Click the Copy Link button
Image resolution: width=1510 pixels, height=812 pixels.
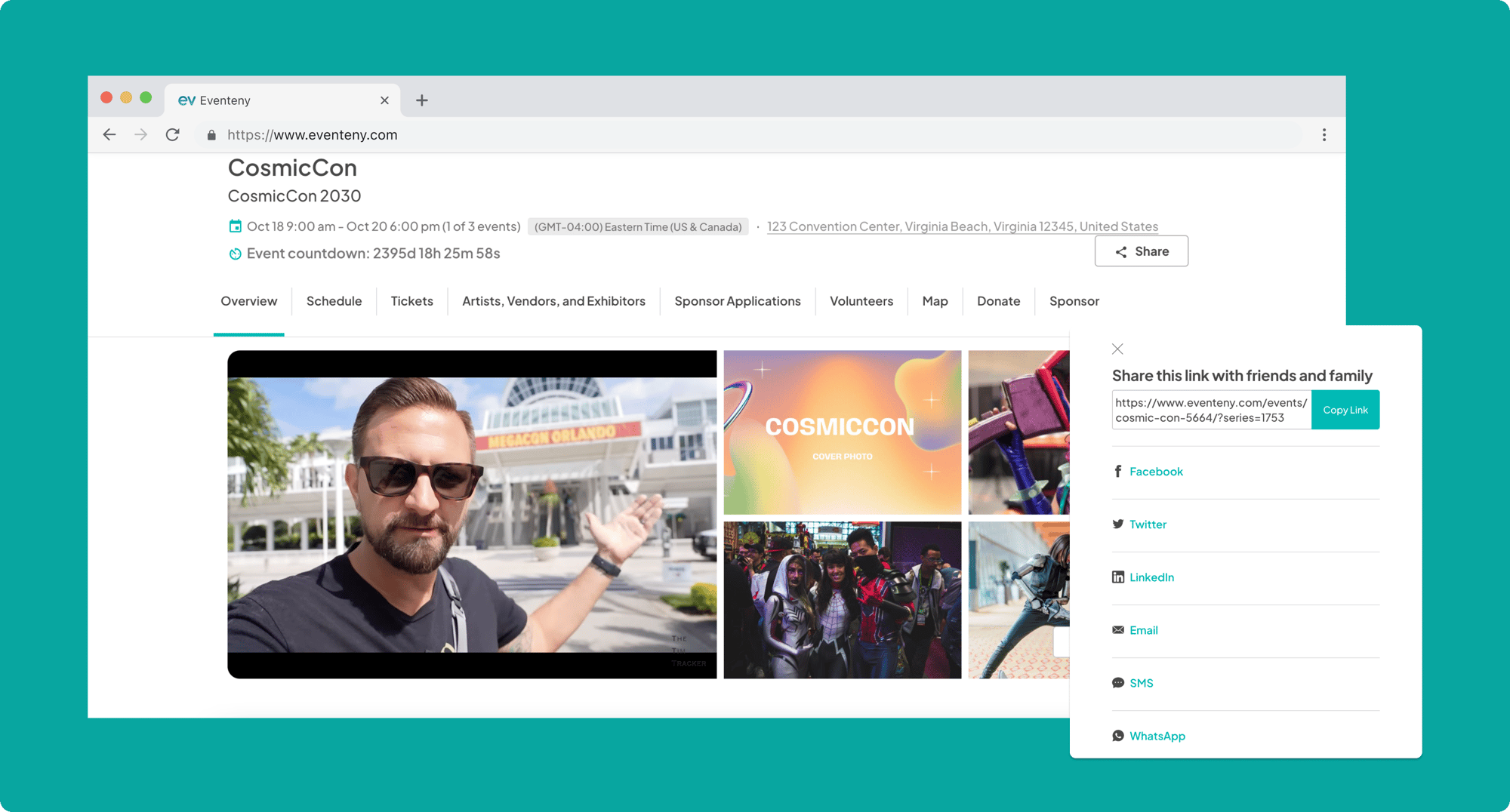pos(1345,410)
